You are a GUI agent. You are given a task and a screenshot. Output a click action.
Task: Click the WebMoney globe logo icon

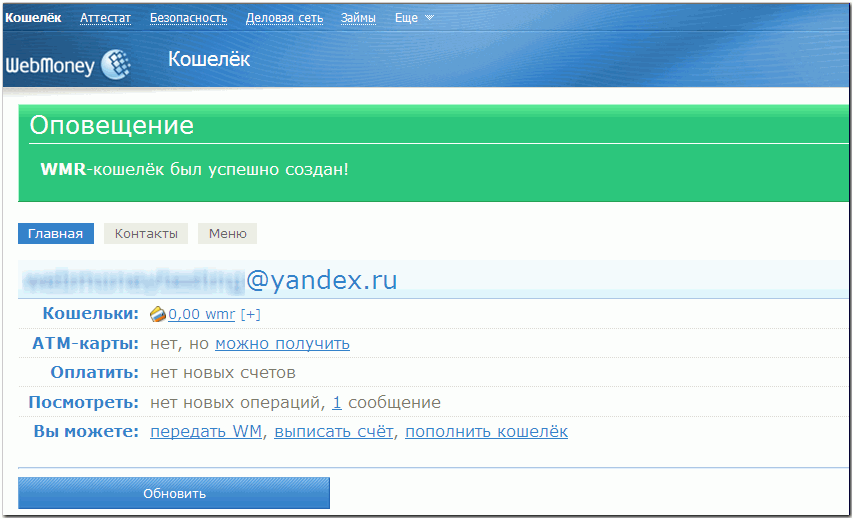point(116,65)
